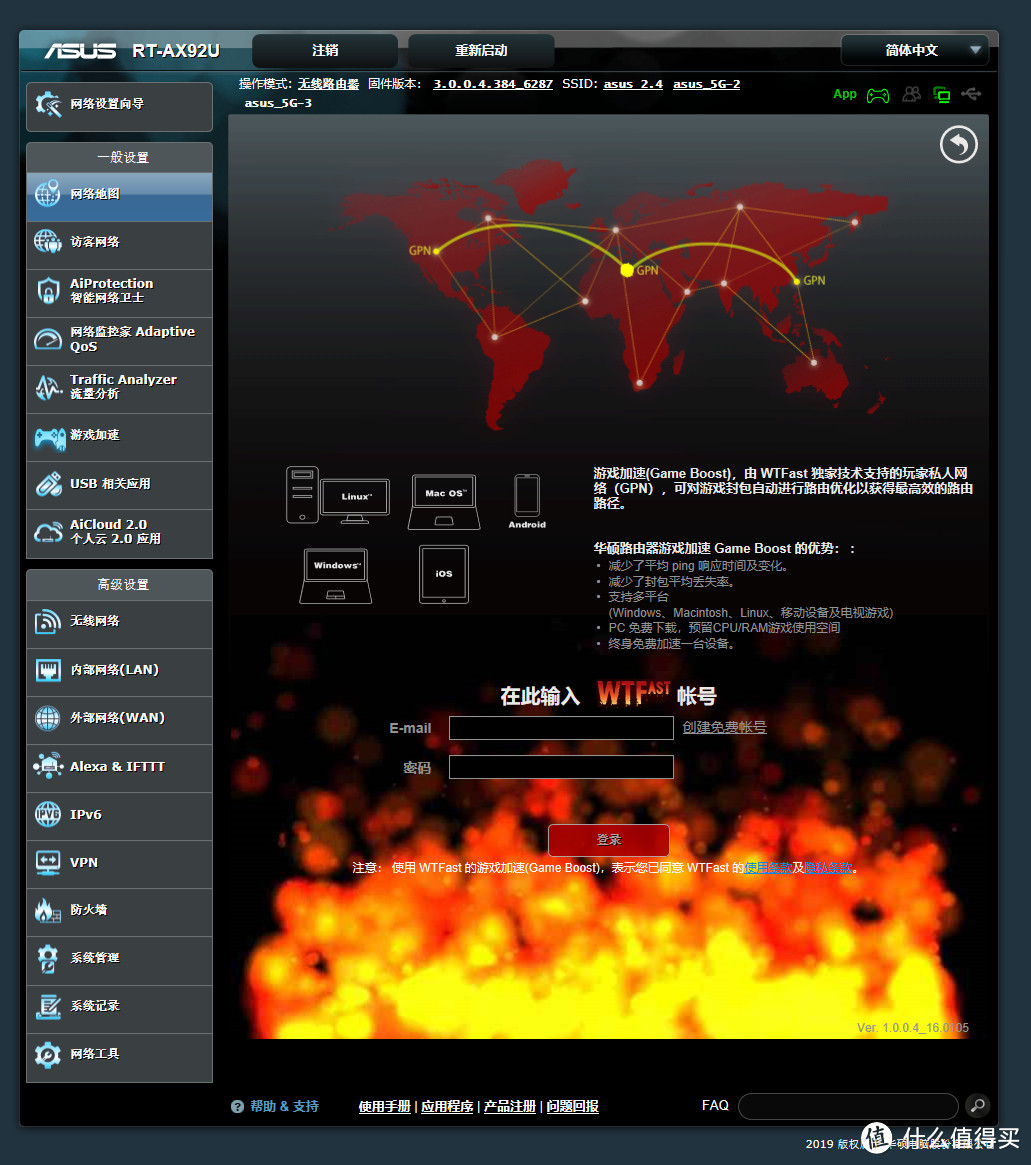
Task: Focus the FAQ search box
Action: tap(848, 1106)
